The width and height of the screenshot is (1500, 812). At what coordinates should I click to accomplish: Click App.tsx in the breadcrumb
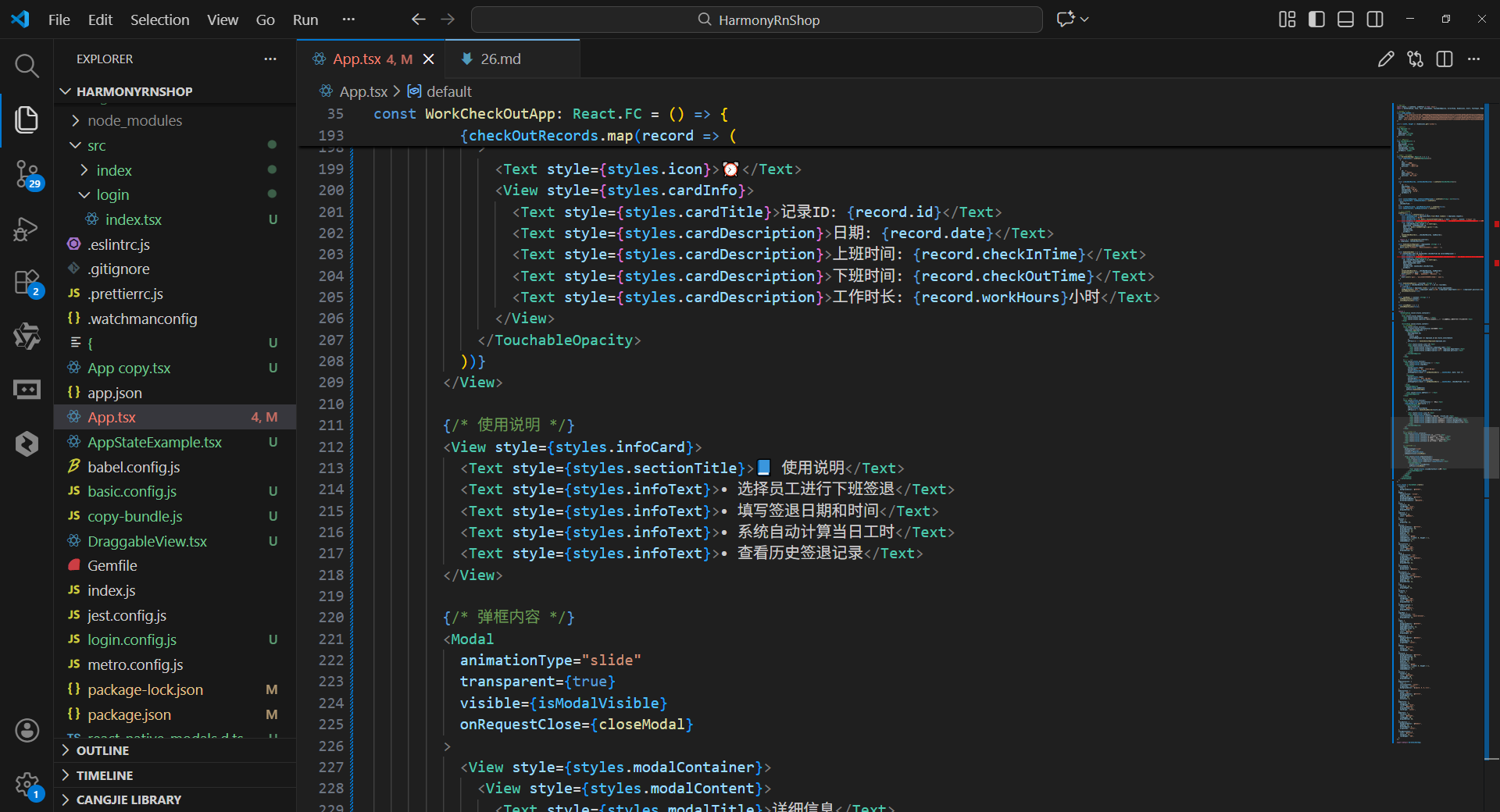(363, 91)
